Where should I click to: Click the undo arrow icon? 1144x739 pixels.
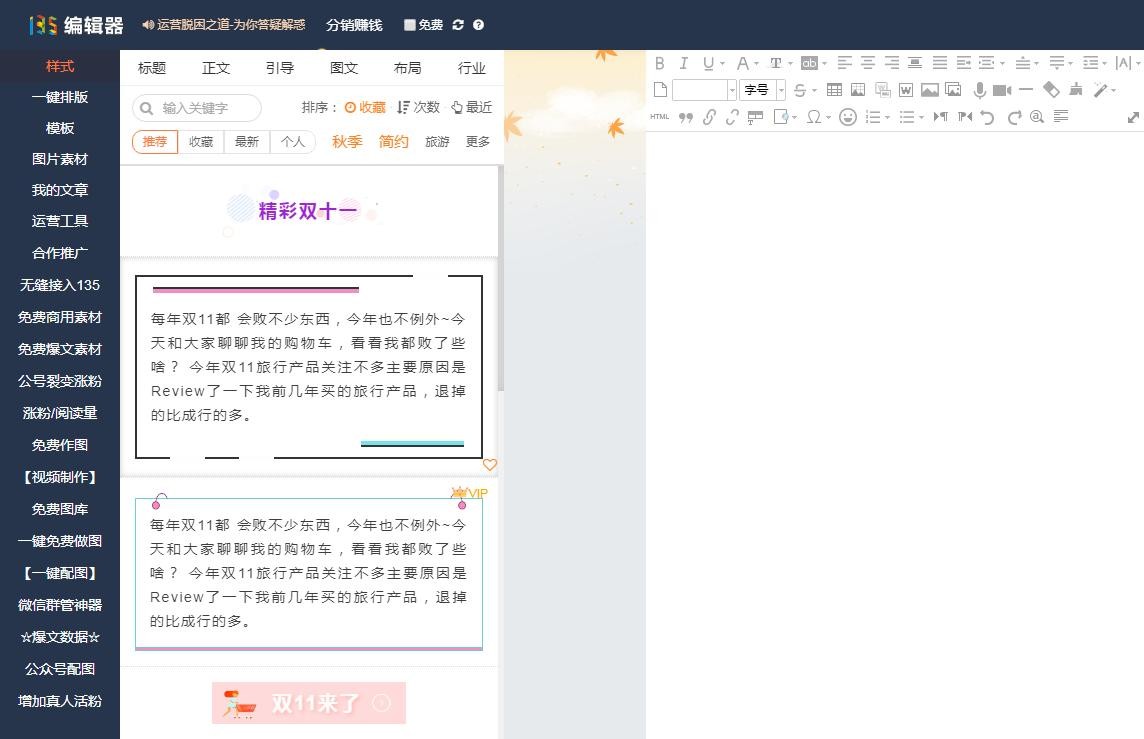click(x=988, y=117)
